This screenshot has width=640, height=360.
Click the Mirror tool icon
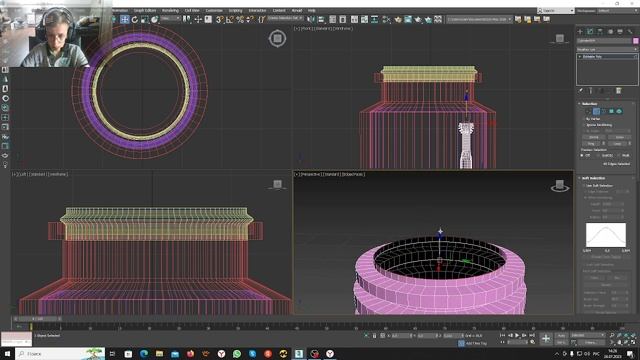pos(311,19)
